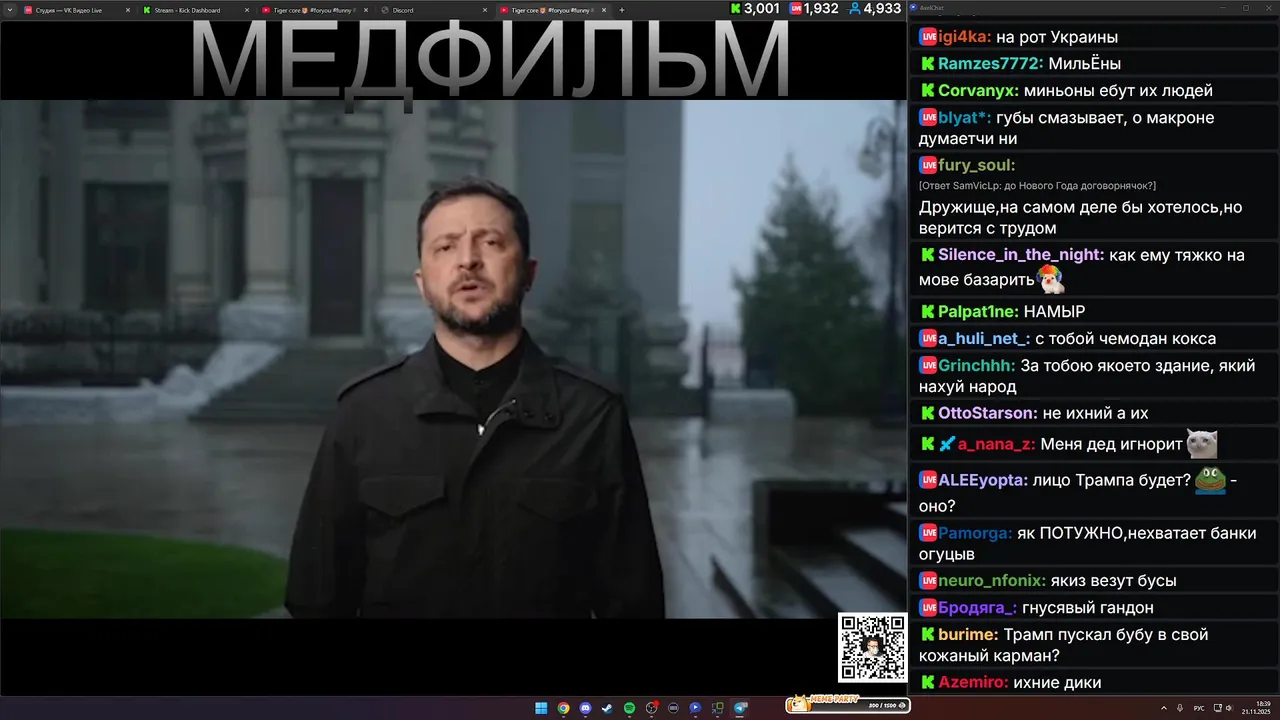
Task: Click the Kick viewer count 3,001
Action: (755, 9)
